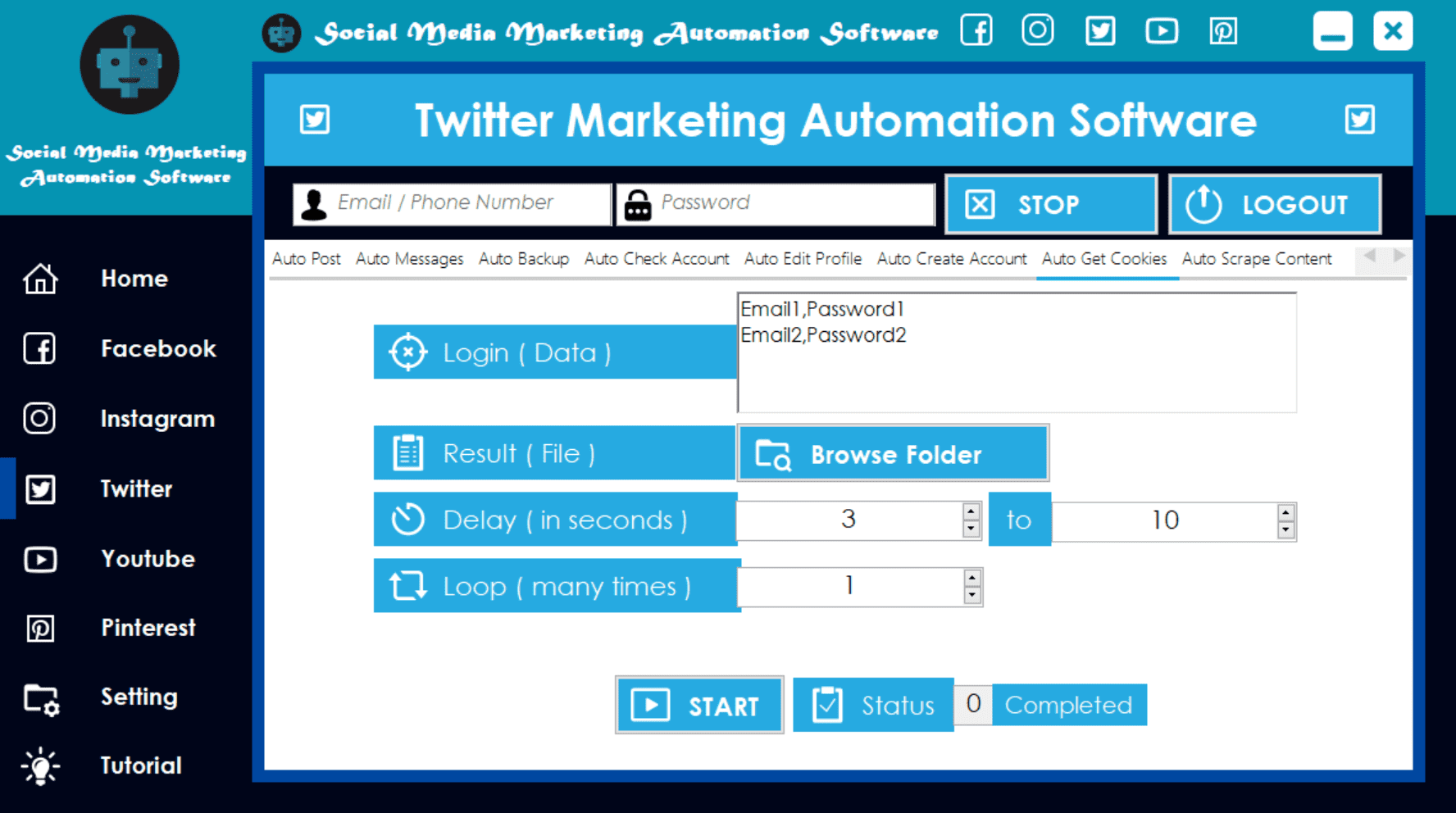The image size is (1456, 813).
Task: Click the STOP button
Action: 1051,204
